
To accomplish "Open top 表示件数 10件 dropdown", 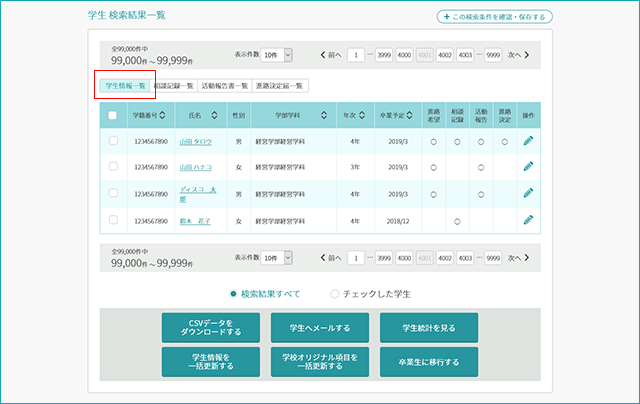I will coord(276,55).
